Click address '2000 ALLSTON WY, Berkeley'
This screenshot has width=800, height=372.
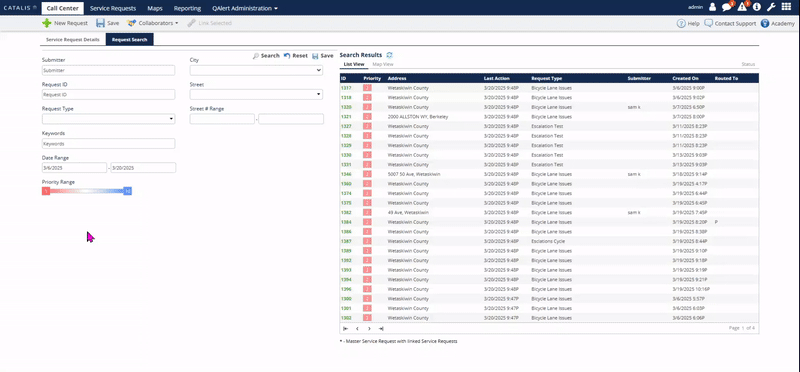pos(418,117)
